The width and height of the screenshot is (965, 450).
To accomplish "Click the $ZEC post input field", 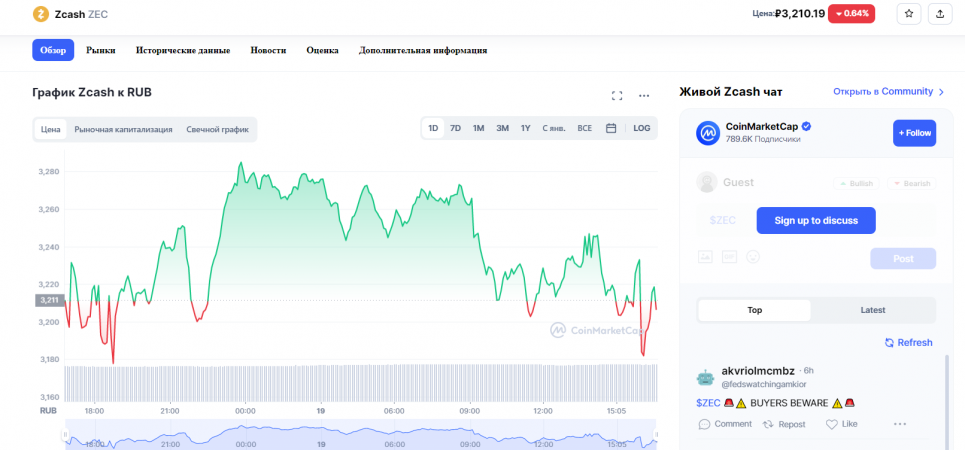I will coord(723,220).
